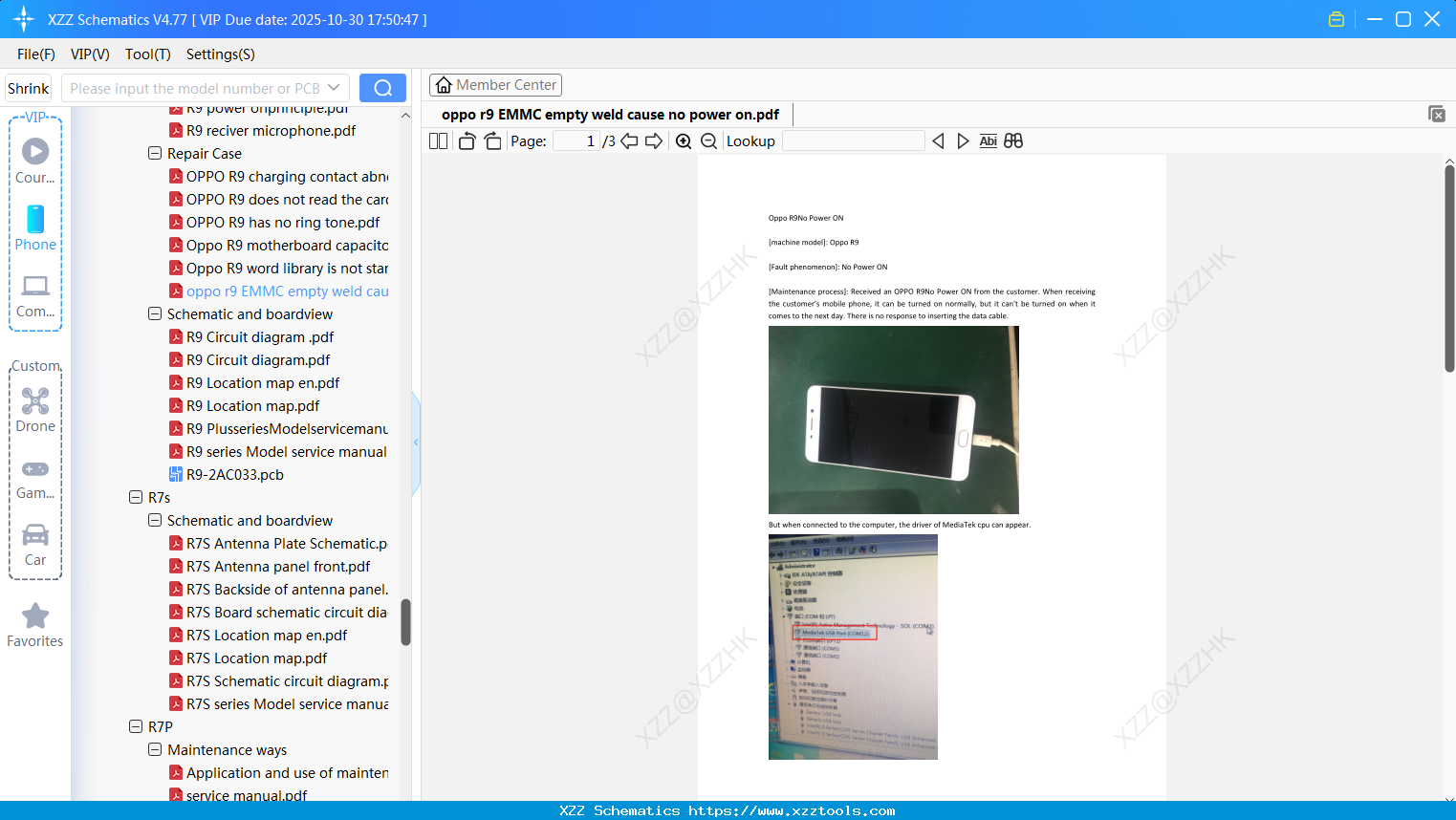Screen dimensions: 1456x820
Task: Find previous Lookup match
Action: (938, 141)
